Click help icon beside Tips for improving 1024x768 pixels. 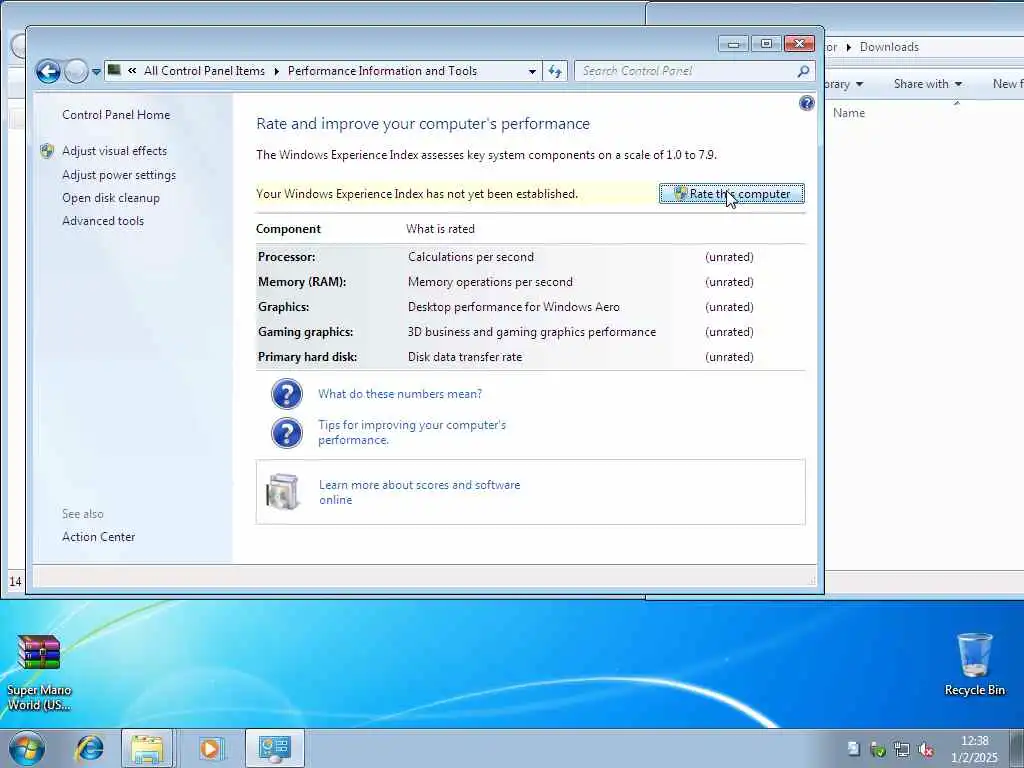tap(287, 432)
